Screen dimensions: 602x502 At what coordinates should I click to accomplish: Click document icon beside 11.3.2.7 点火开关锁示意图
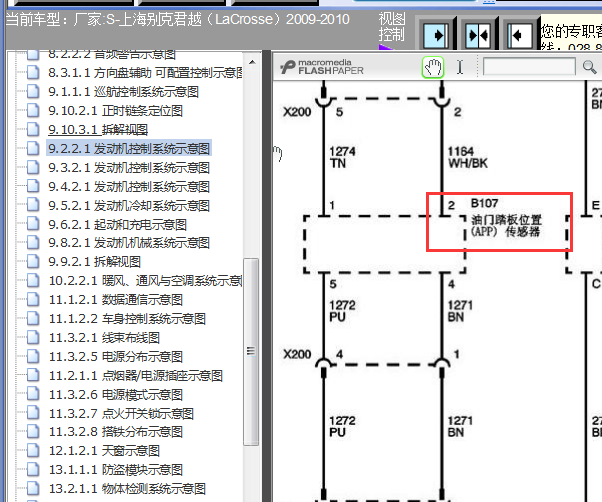coord(33,413)
